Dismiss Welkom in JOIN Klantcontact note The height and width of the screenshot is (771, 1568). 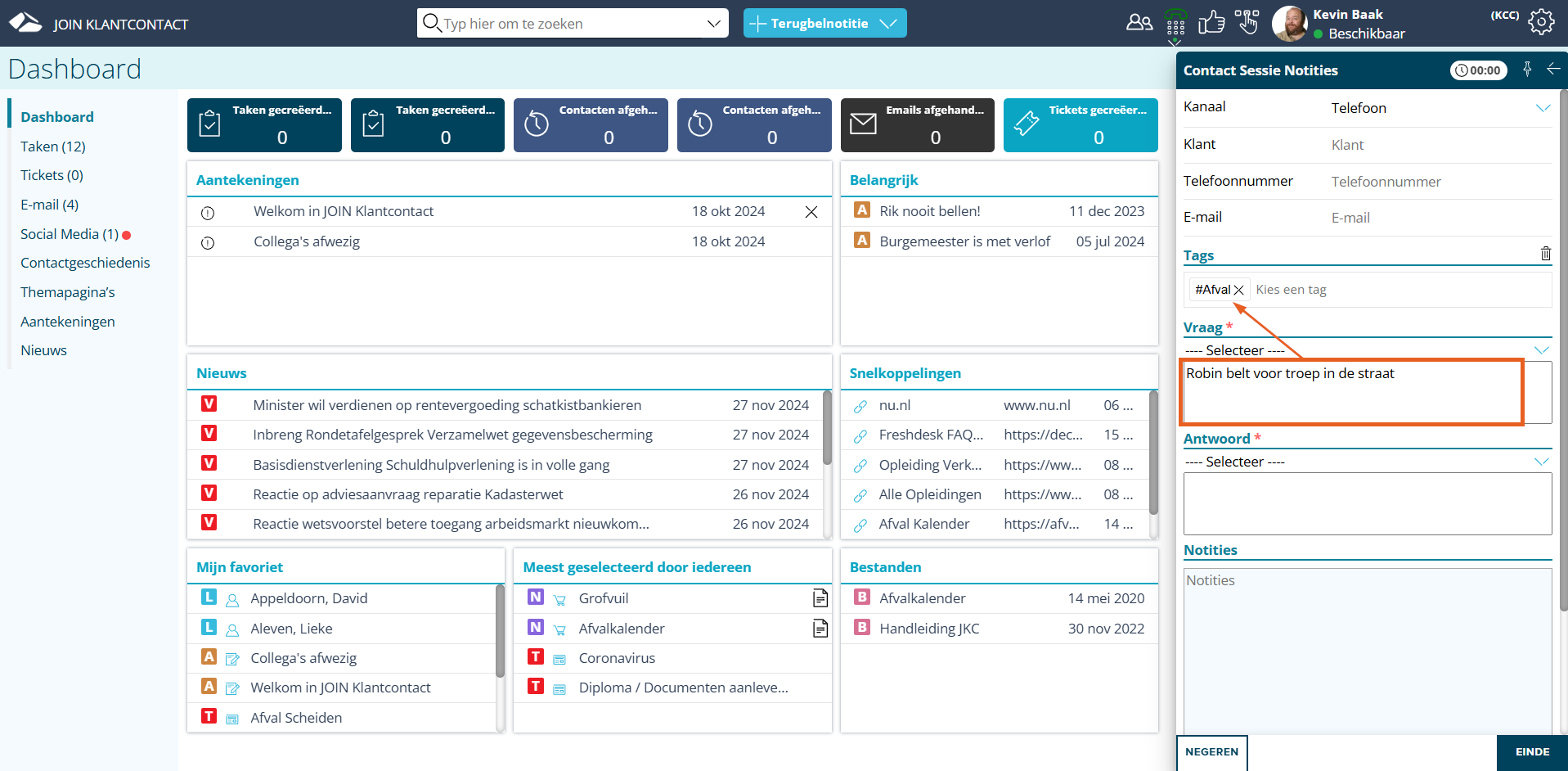point(811,212)
